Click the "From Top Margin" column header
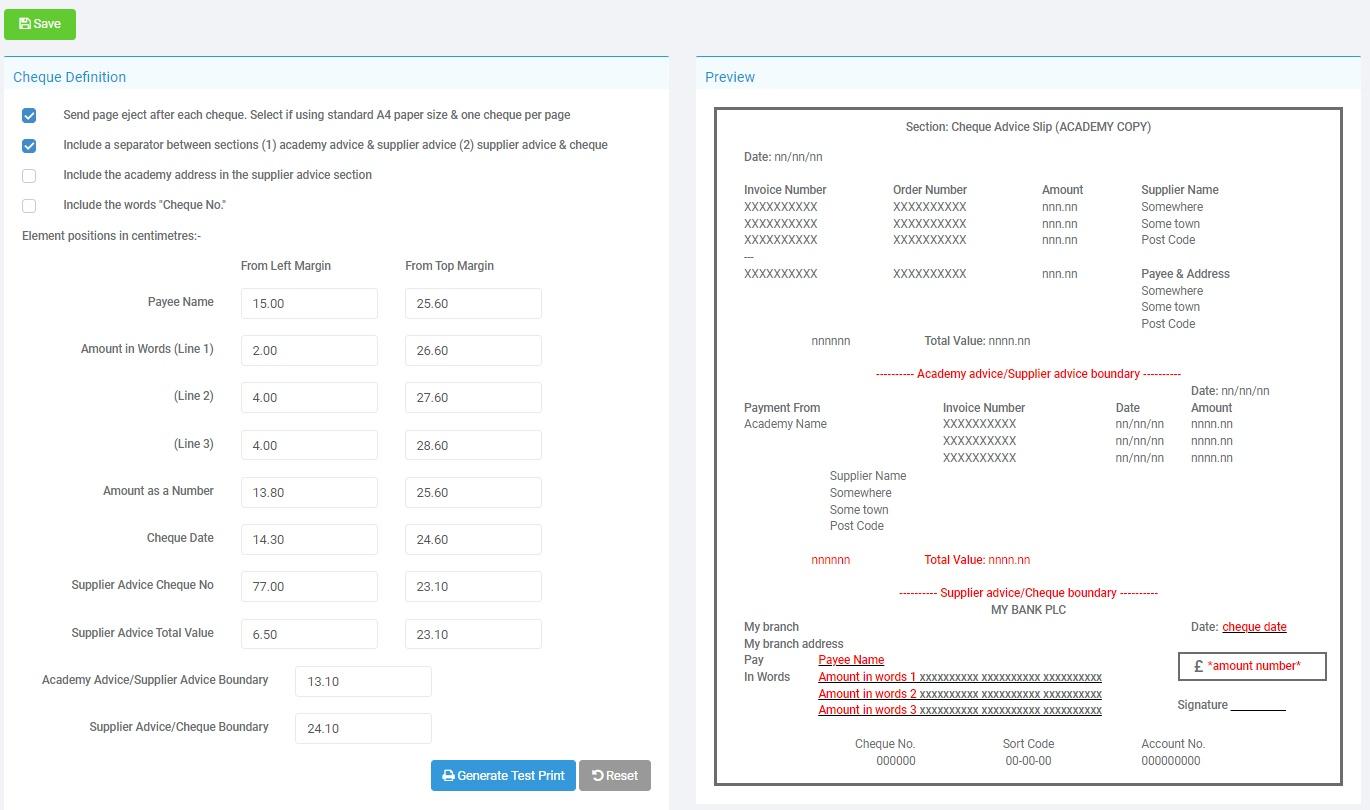Screen dimensions: 1370x810 click(449, 266)
